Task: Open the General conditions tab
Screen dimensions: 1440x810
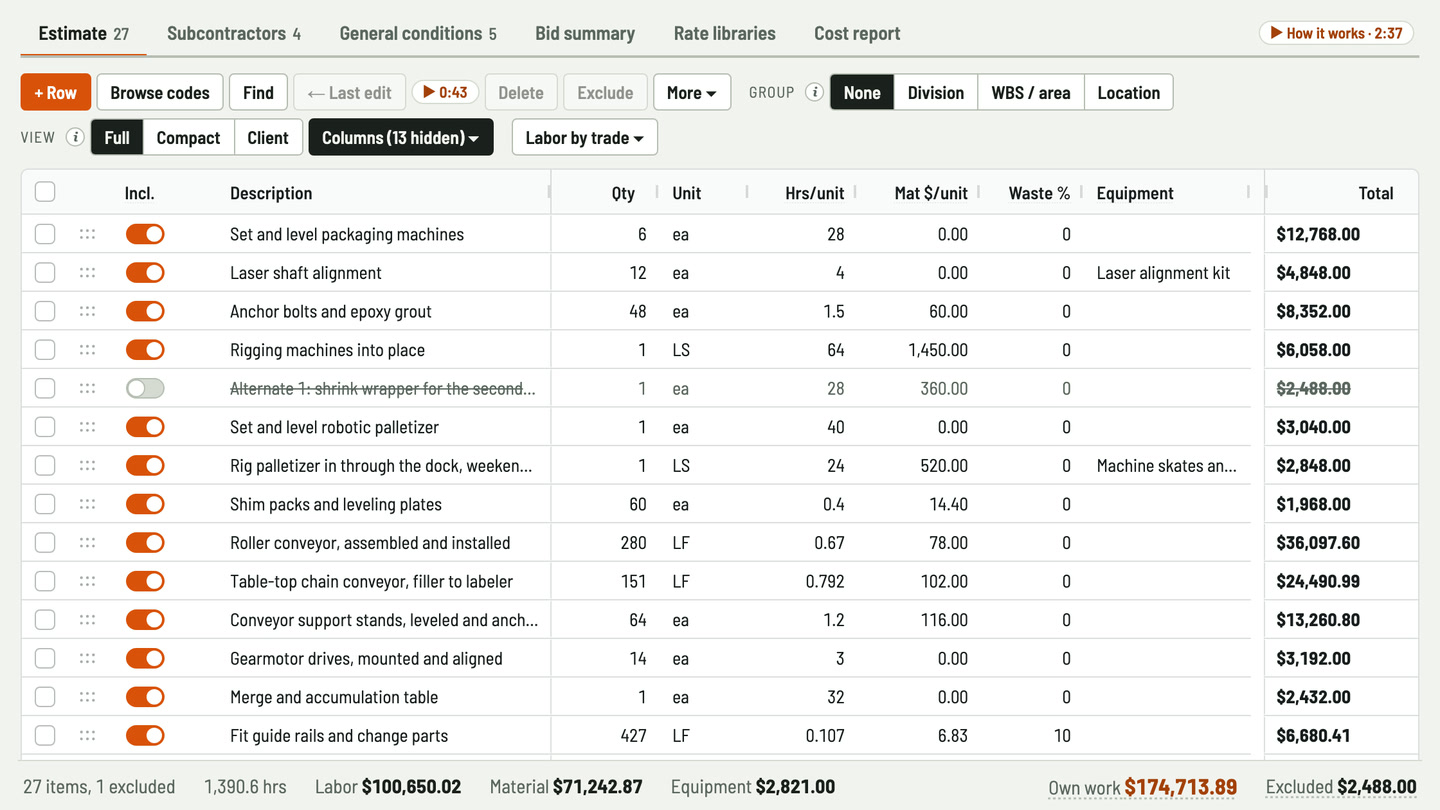Action: pos(418,33)
